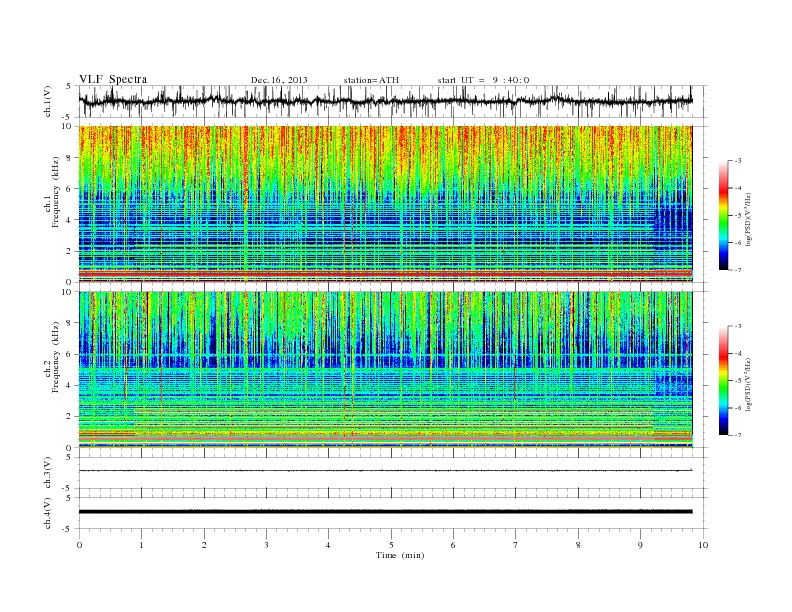Image resolution: width=792 pixels, height=612 pixels.
Task: Click the time axis tick label "5"
Action: tap(391, 545)
